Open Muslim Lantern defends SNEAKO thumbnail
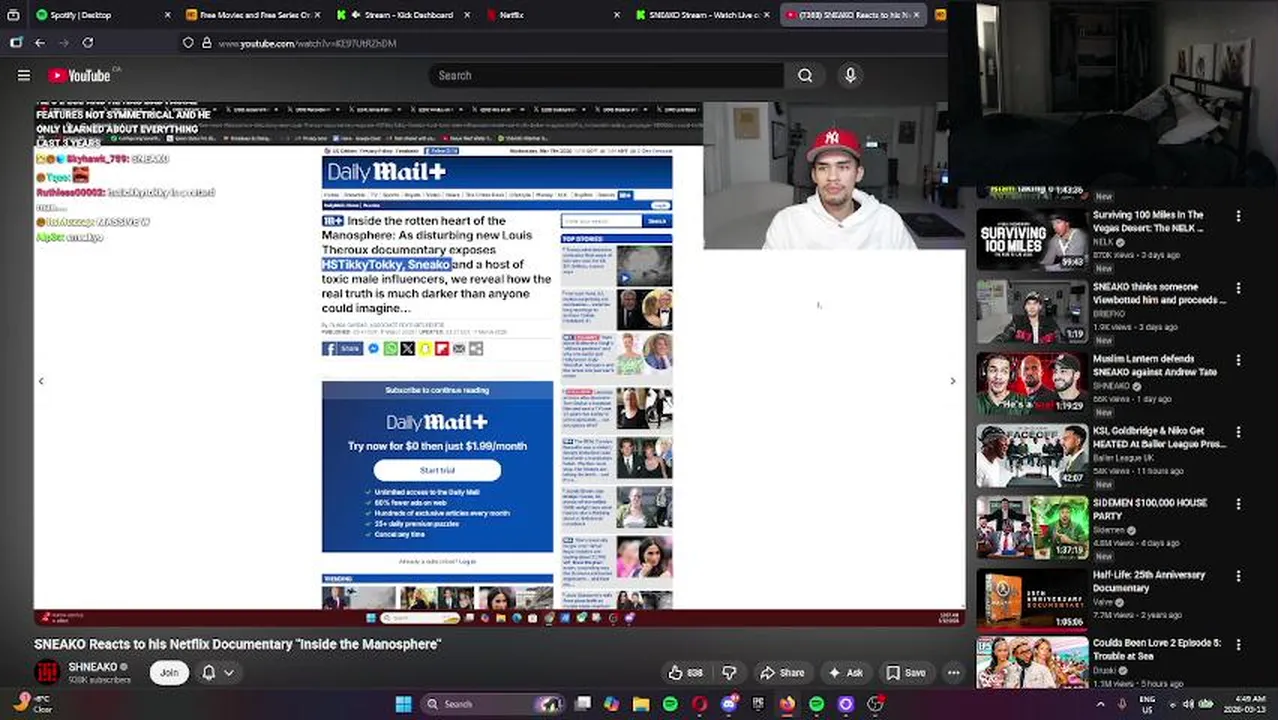 coord(1032,383)
